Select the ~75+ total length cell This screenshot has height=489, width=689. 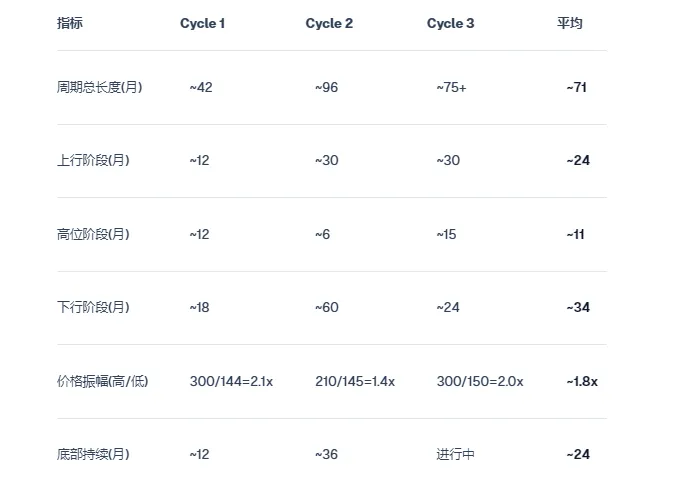pyautogui.click(x=451, y=87)
